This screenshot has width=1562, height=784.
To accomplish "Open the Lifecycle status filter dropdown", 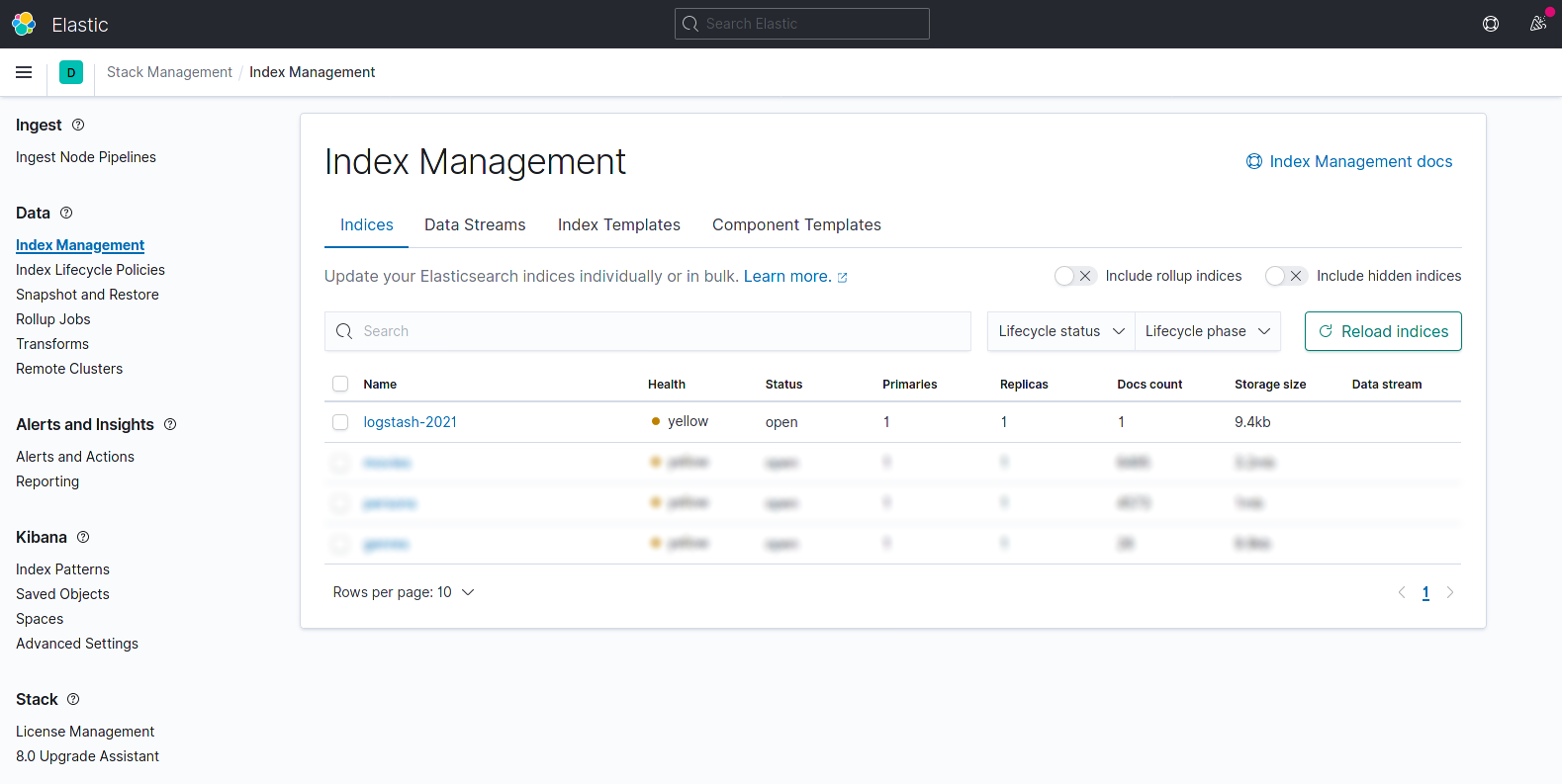I will (1061, 331).
